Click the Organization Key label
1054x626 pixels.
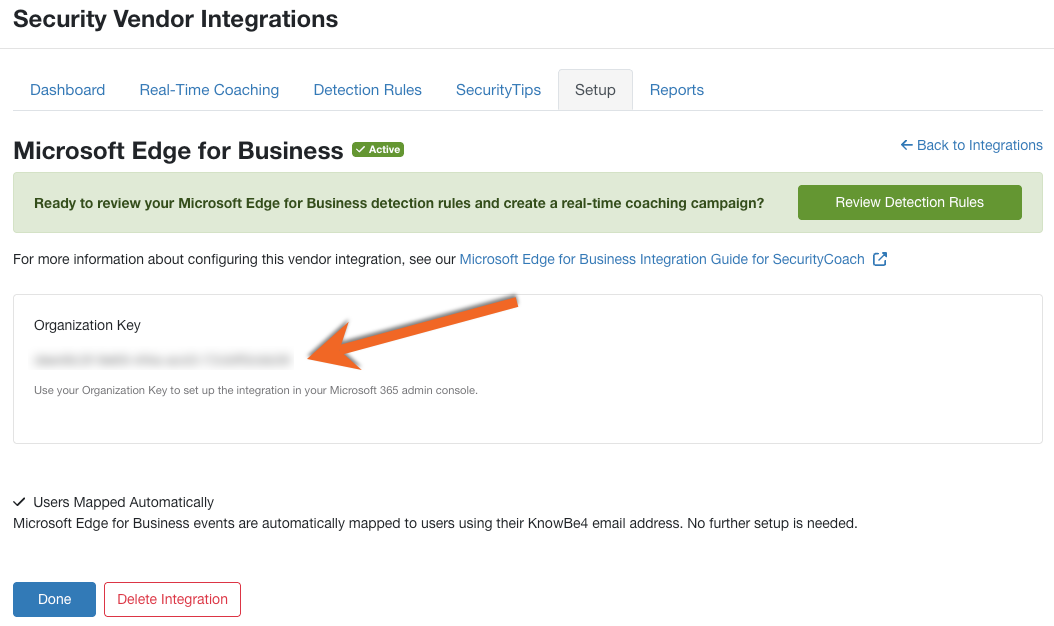click(x=87, y=325)
